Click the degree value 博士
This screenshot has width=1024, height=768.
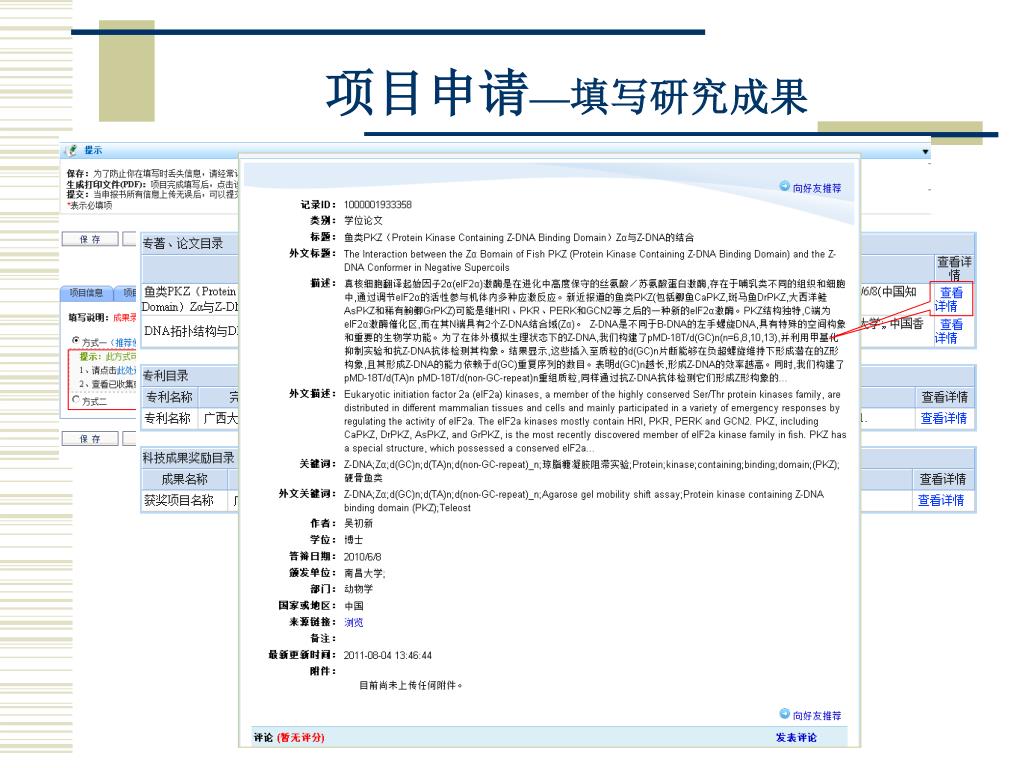click(353, 539)
